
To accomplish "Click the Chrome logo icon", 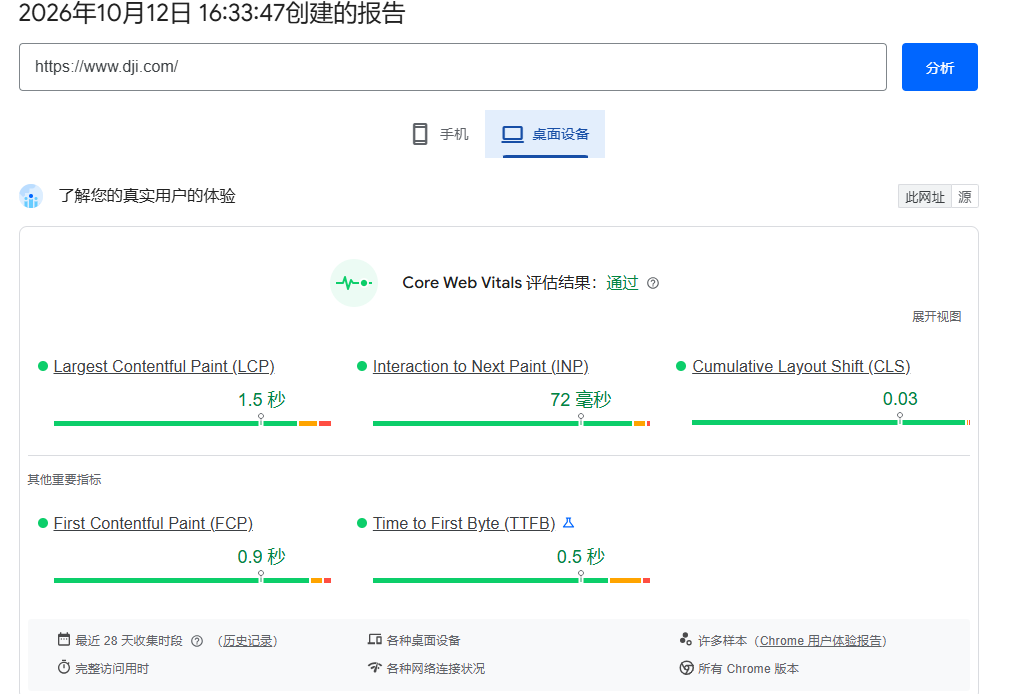I will [x=686, y=668].
